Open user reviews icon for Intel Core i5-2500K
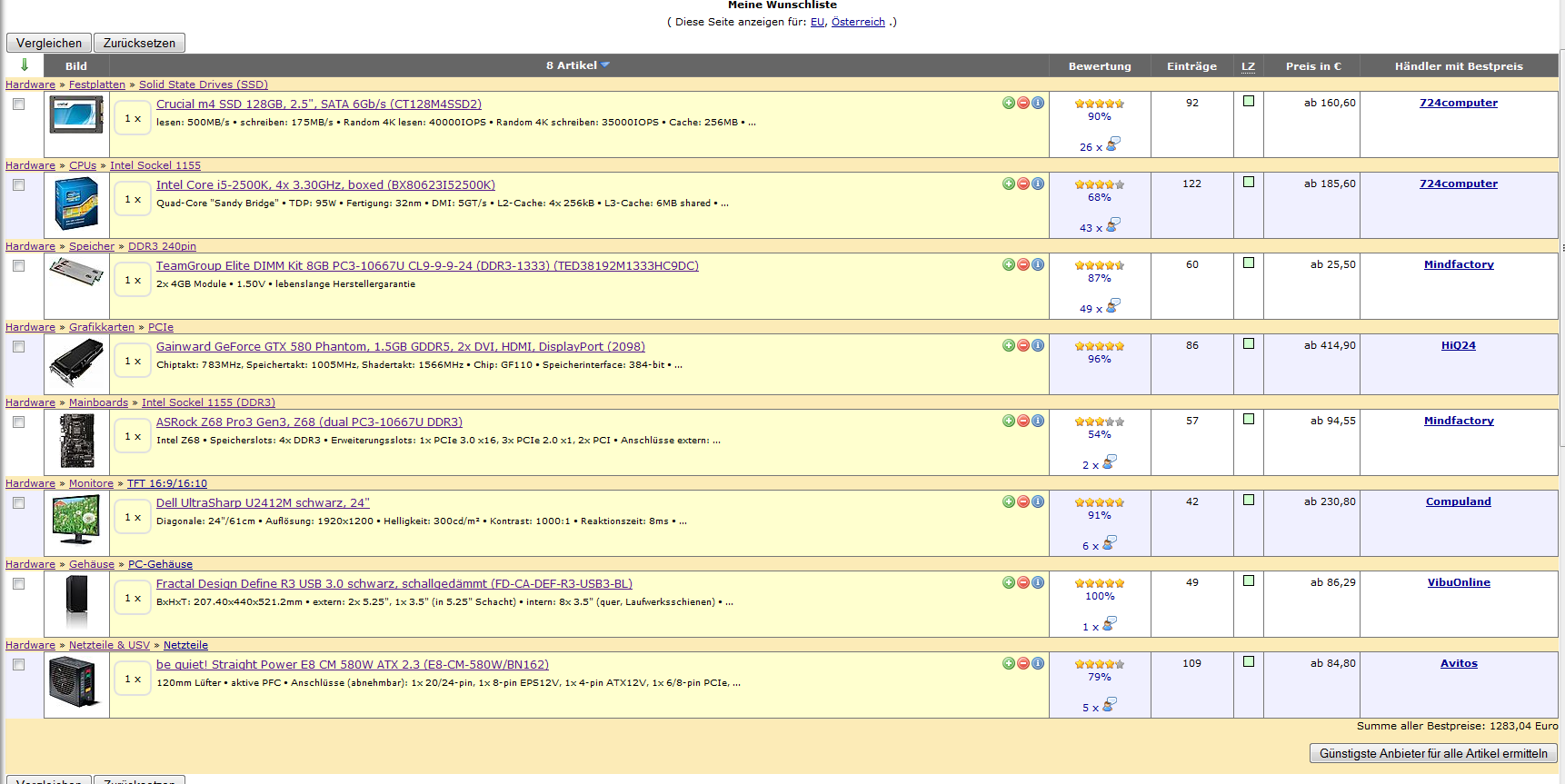This screenshot has height=784, width=1565. point(1112,224)
